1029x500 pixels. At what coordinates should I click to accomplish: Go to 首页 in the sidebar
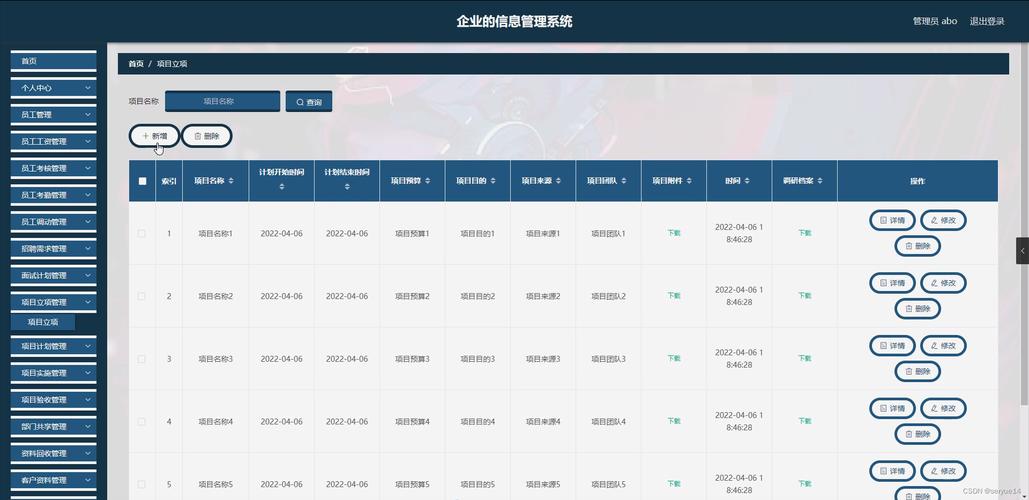[54, 61]
